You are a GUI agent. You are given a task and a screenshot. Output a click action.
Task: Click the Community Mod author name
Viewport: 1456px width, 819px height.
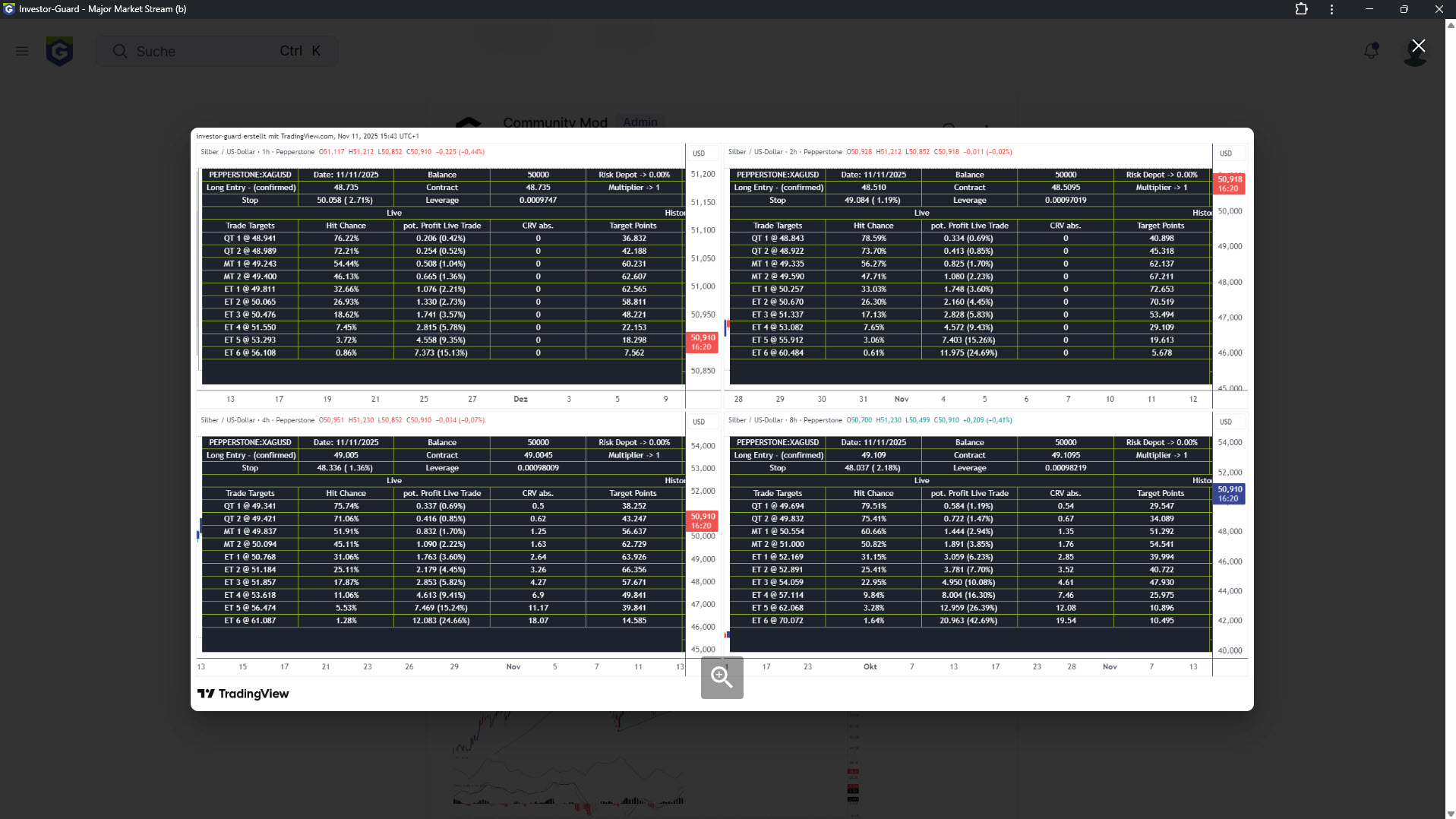pyautogui.click(x=555, y=122)
